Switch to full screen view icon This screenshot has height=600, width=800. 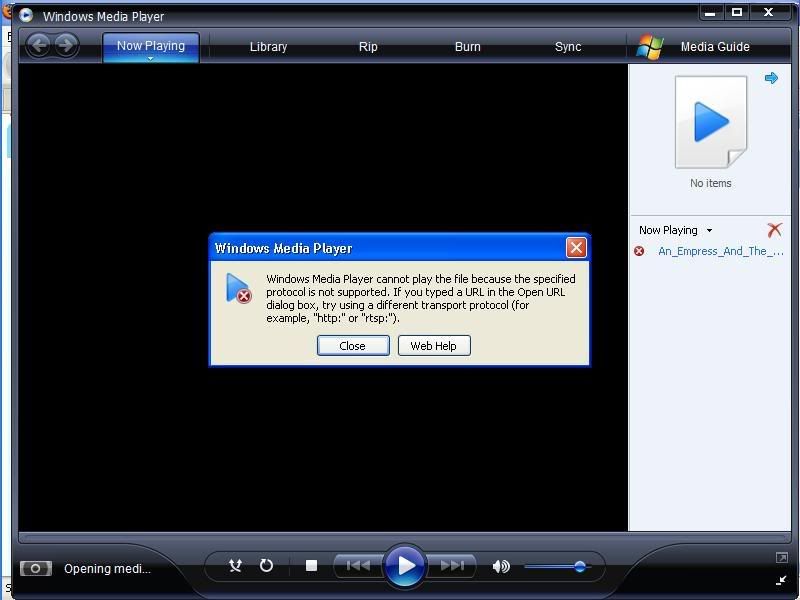pos(782,558)
